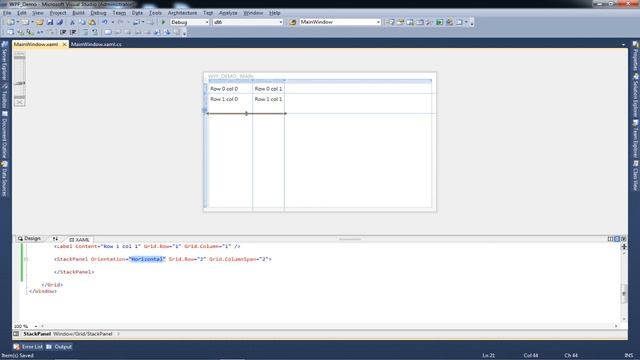Click the highlighted Horizontal value in XAML
Viewport: 640px width, 360px height.
pyautogui.click(x=147, y=259)
